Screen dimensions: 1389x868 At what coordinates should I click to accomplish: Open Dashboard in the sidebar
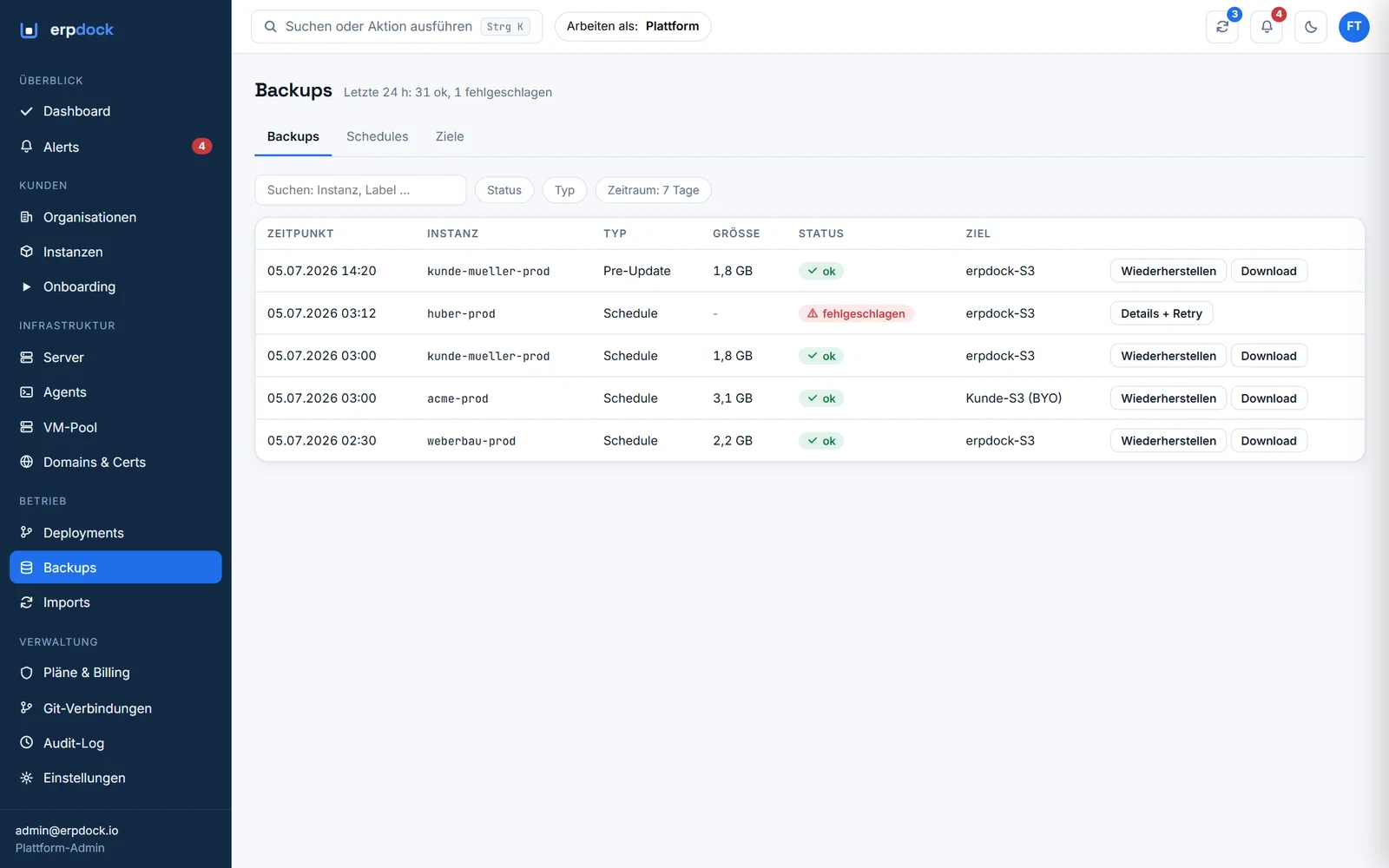click(x=115, y=111)
